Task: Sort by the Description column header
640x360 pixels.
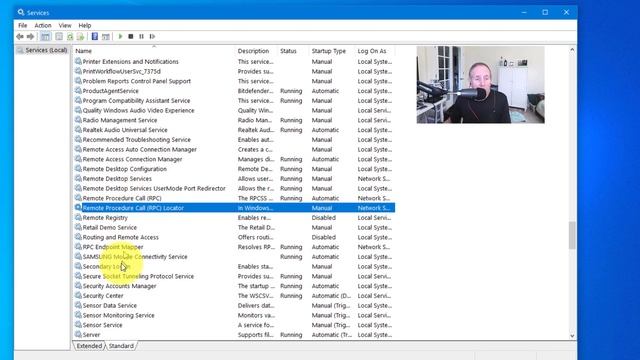Action: click(x=257, y=51)
